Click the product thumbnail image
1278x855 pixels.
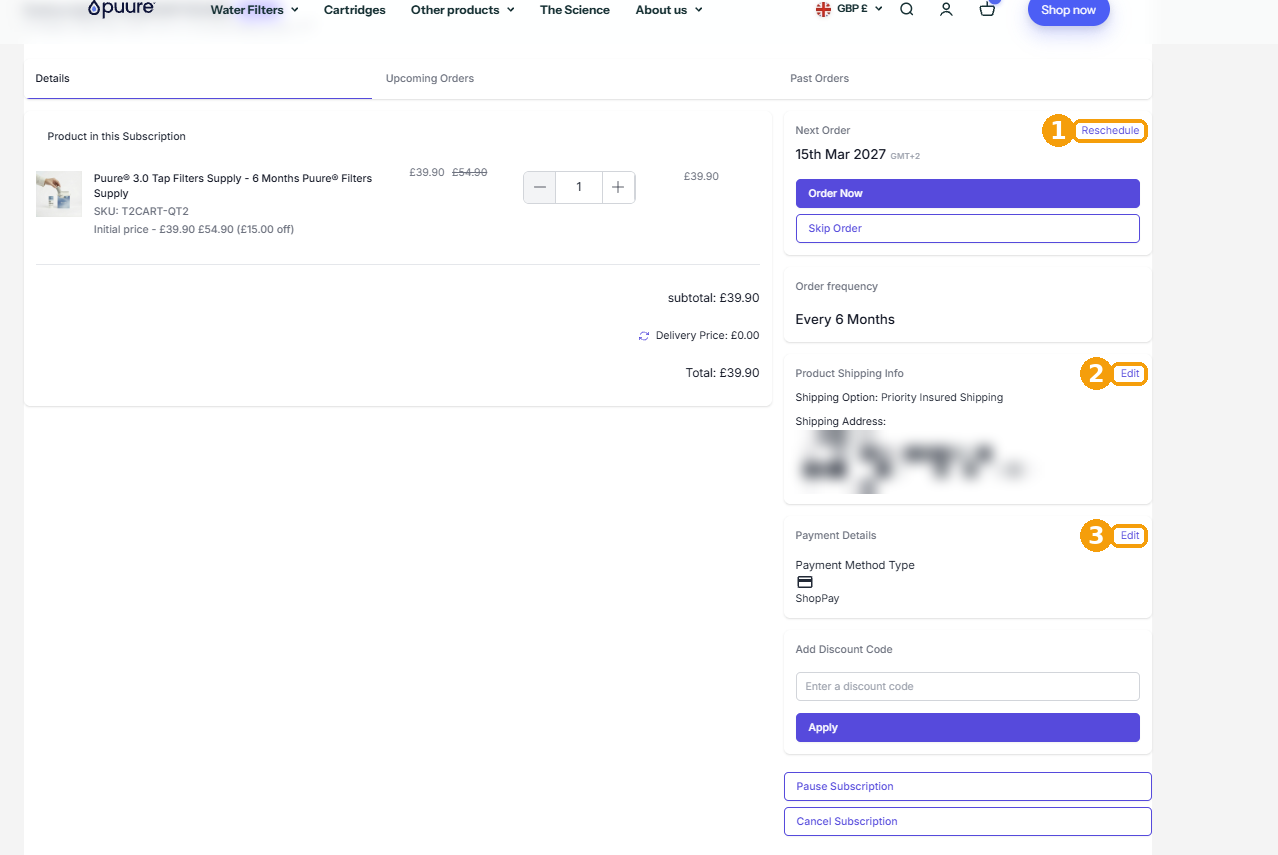[59, 194]
